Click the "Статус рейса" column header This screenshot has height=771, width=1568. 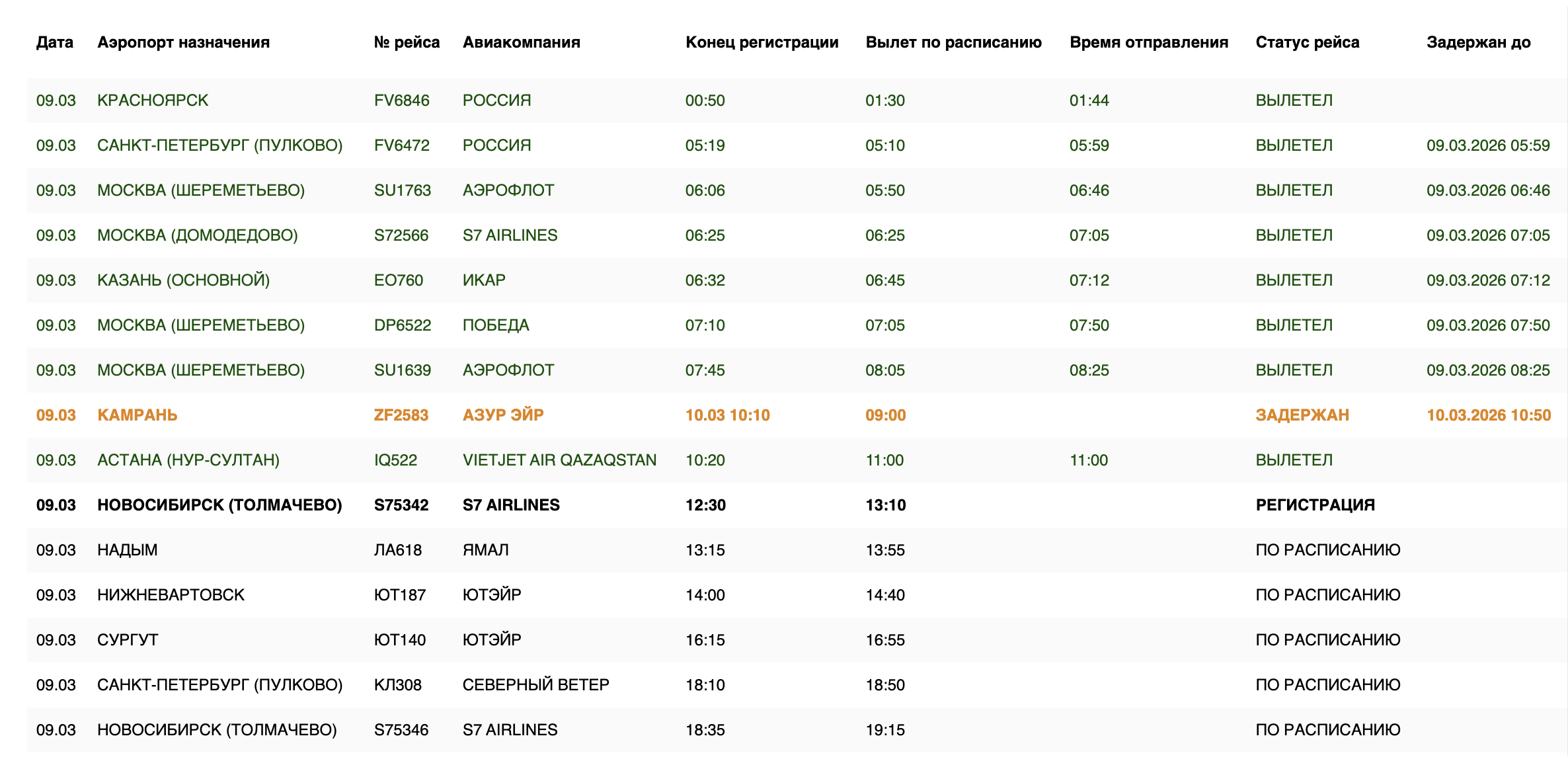pyautogui.click(x=1307, y=42)
